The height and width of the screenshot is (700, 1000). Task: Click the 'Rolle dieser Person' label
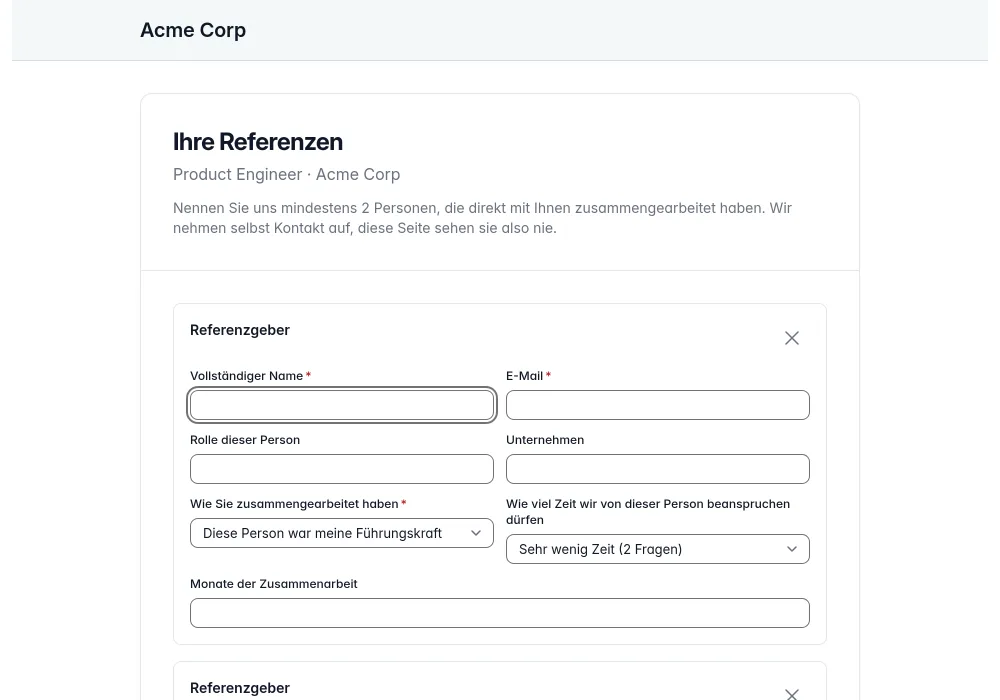[245, 440]
